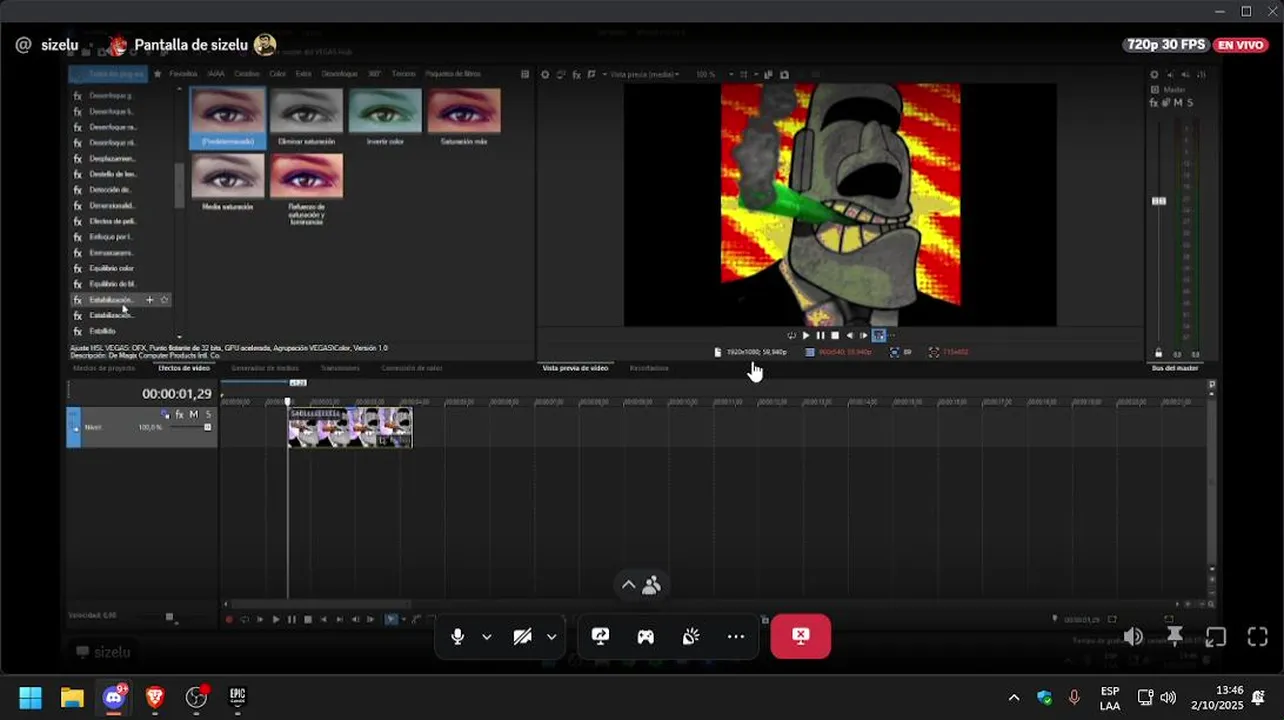This screenshot has width=1284, height=720.
Task: Favorite highlighted effect with star icon
Action: coord(165,300)
